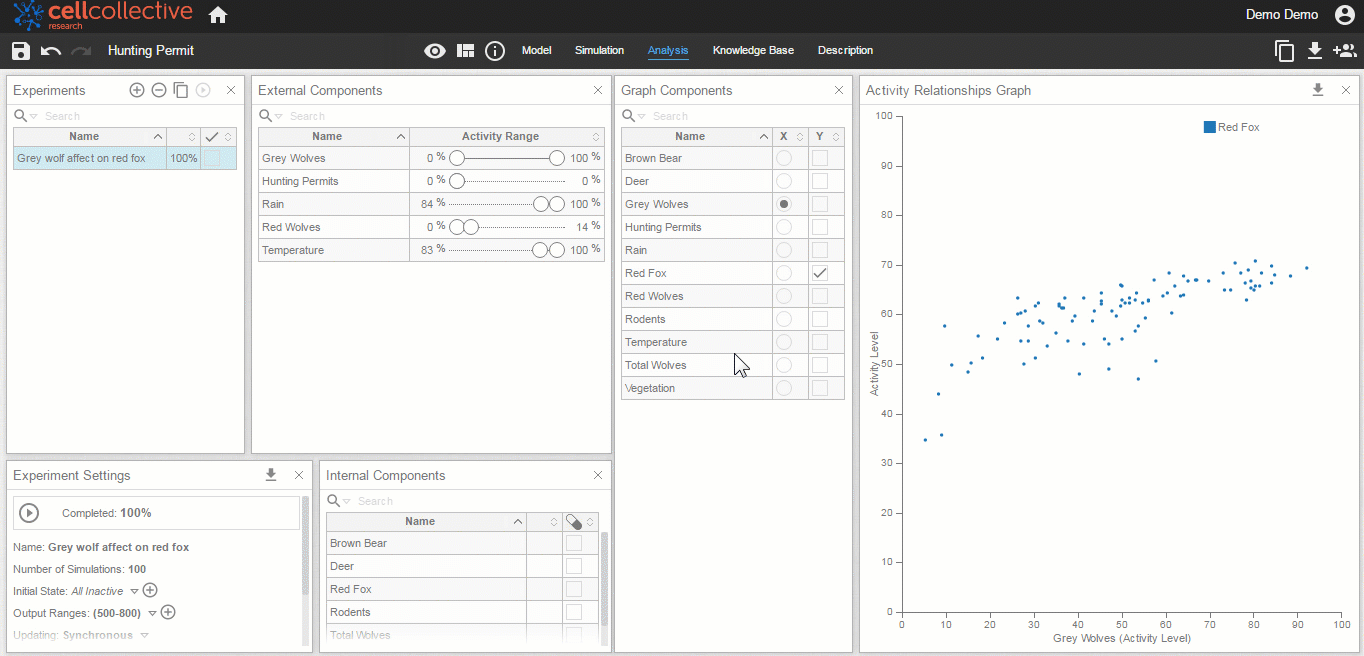Viewport: 1364px width, 656px height.
Task: Add an Output Range
Action: (168, 613)
